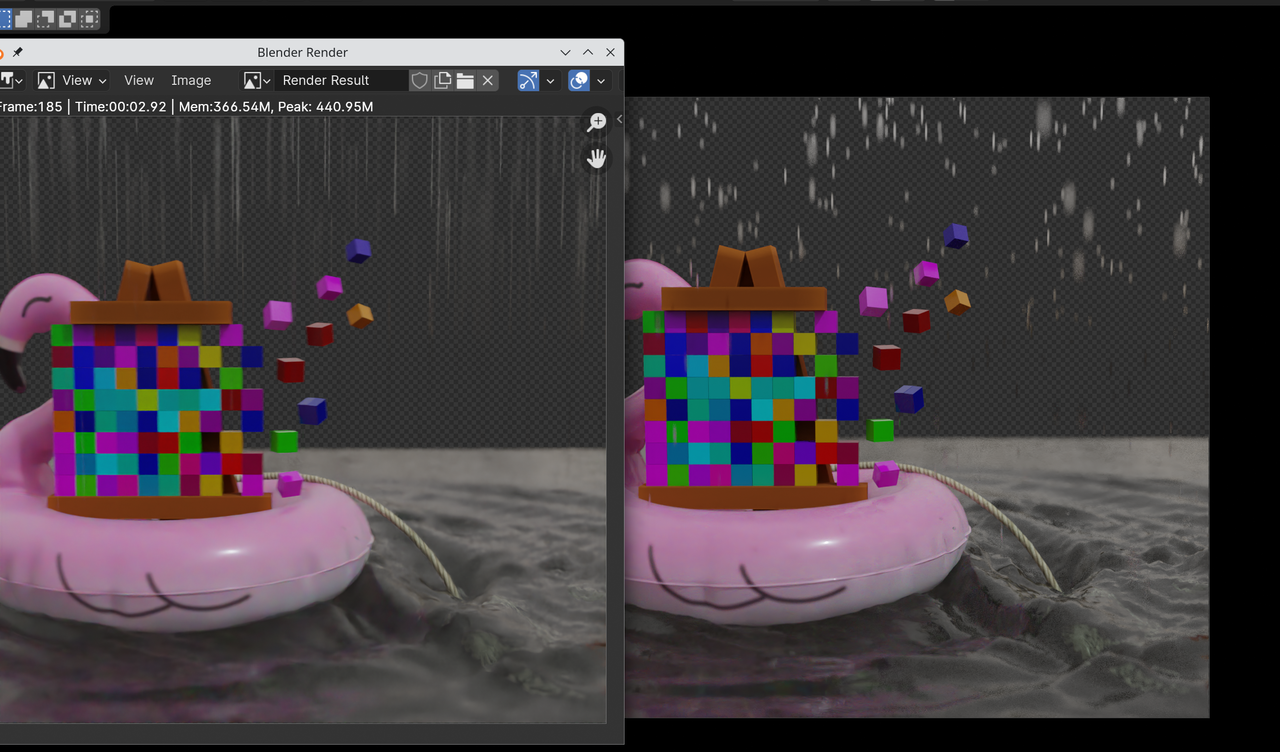Click the render status text showing Frame:185
1280x752 pixels.
187,106
